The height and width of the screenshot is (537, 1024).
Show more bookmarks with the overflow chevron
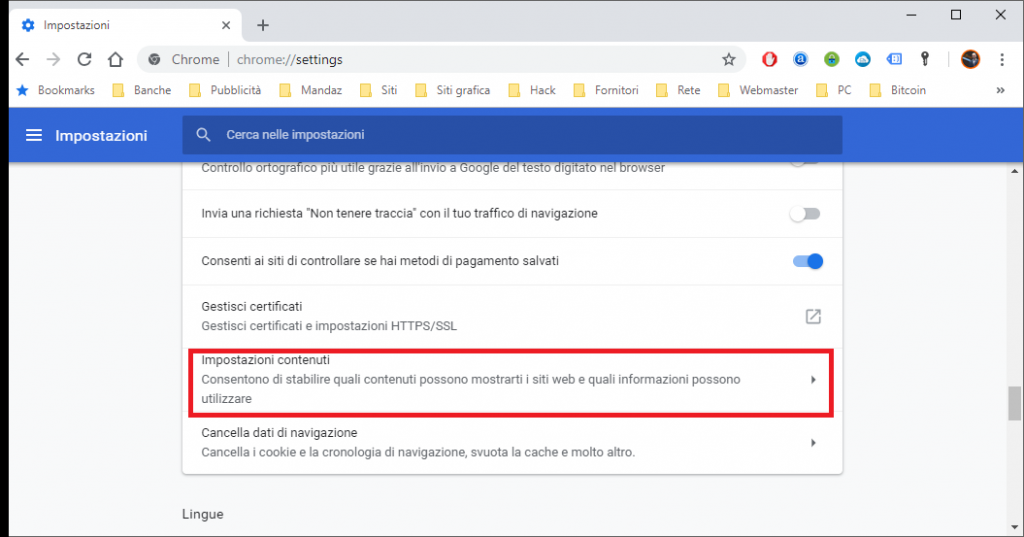click(x=1000, y=90)
